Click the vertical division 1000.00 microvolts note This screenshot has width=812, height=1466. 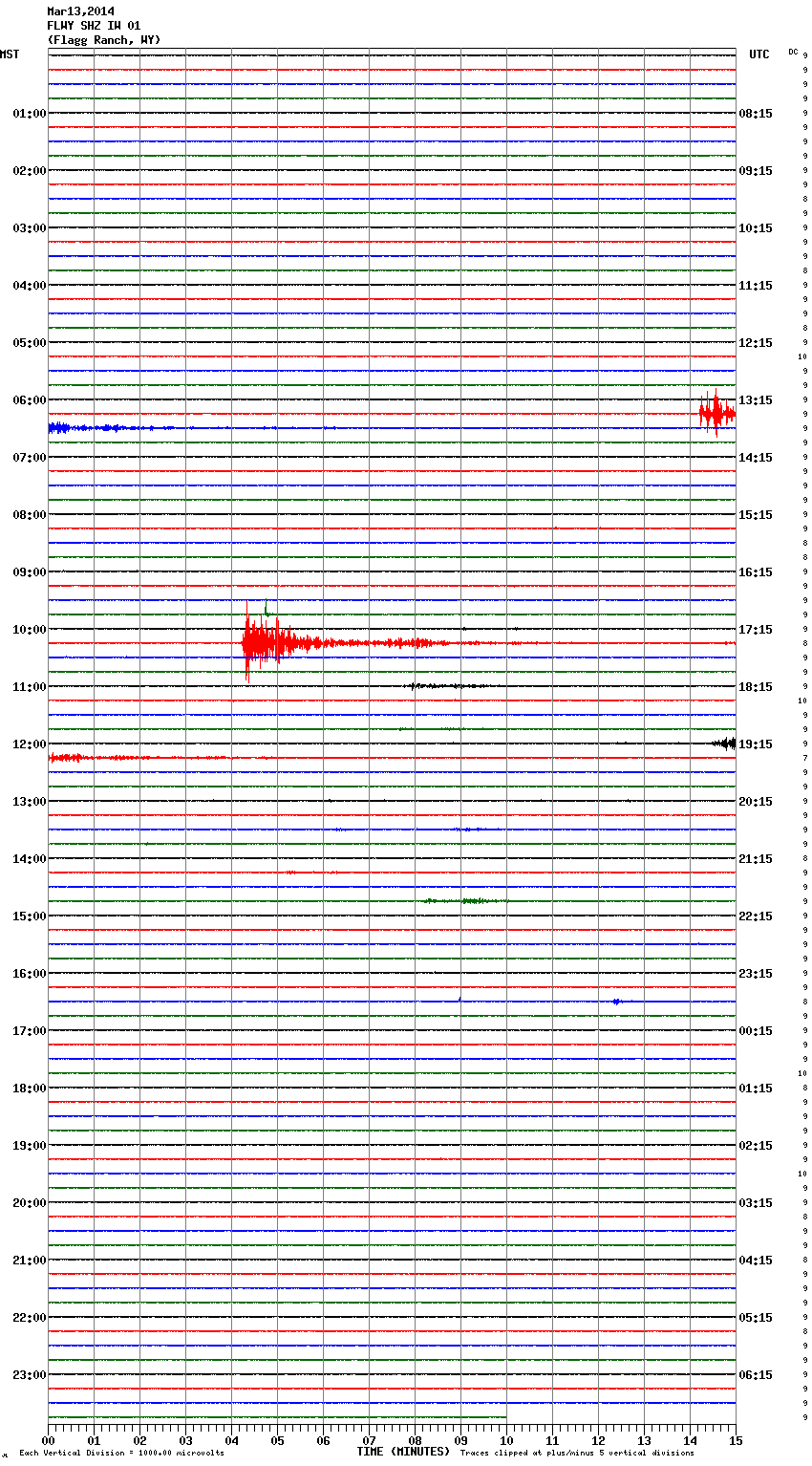coord(121,1454)
